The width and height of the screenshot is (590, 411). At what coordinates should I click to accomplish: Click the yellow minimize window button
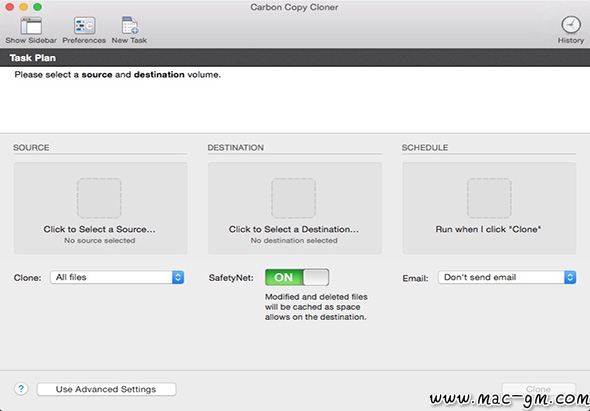click(24, 7)
